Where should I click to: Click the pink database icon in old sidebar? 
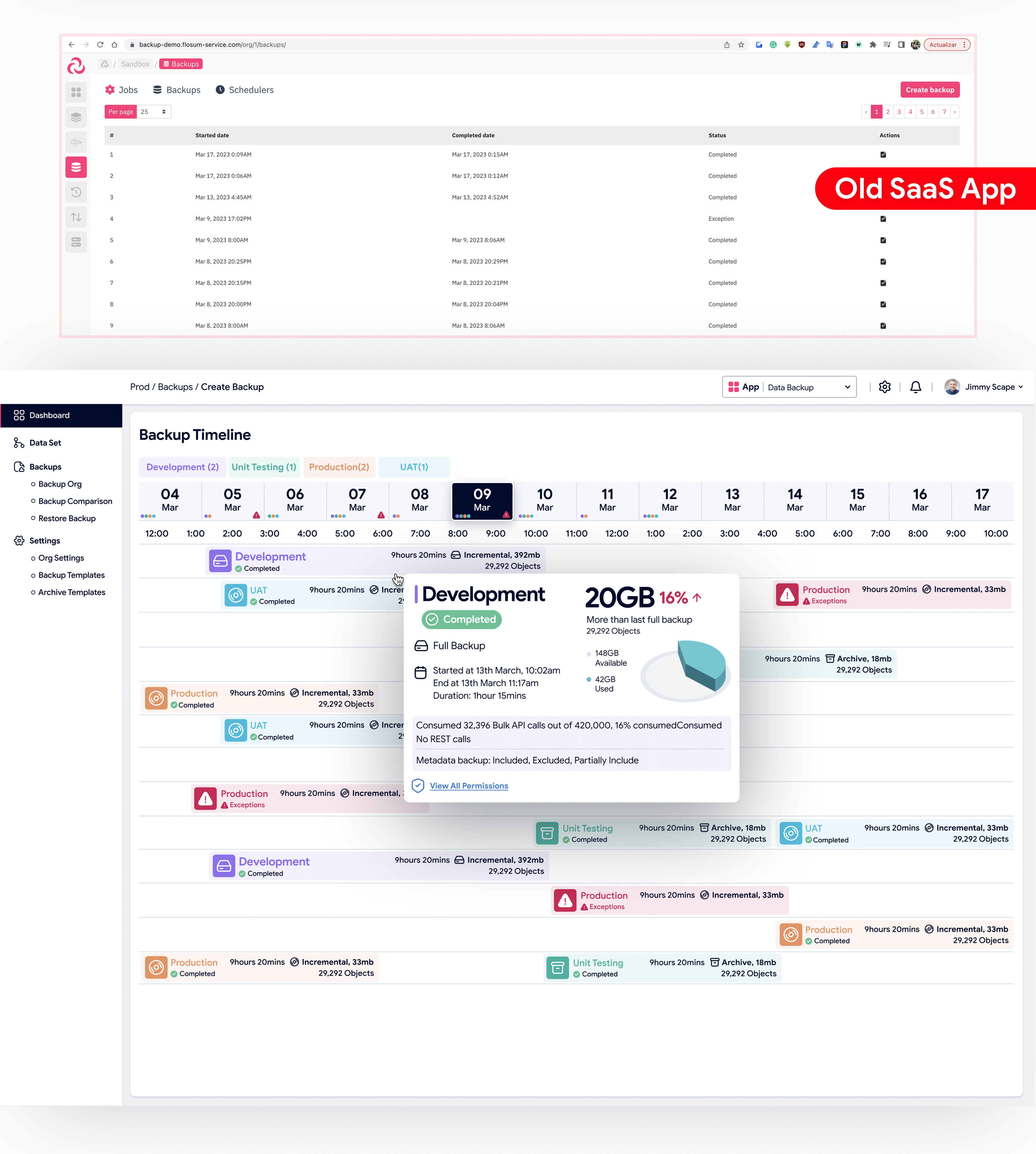point(76,167)
